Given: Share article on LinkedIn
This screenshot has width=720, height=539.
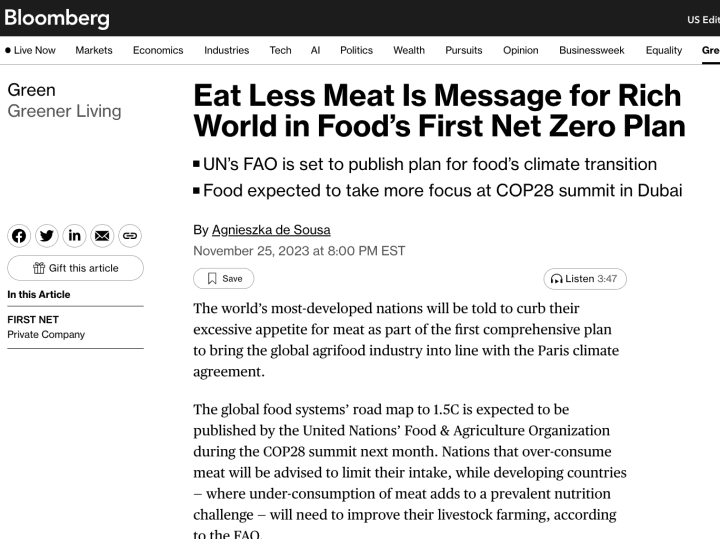Looking at the screenshot, I should coord(75,236).
